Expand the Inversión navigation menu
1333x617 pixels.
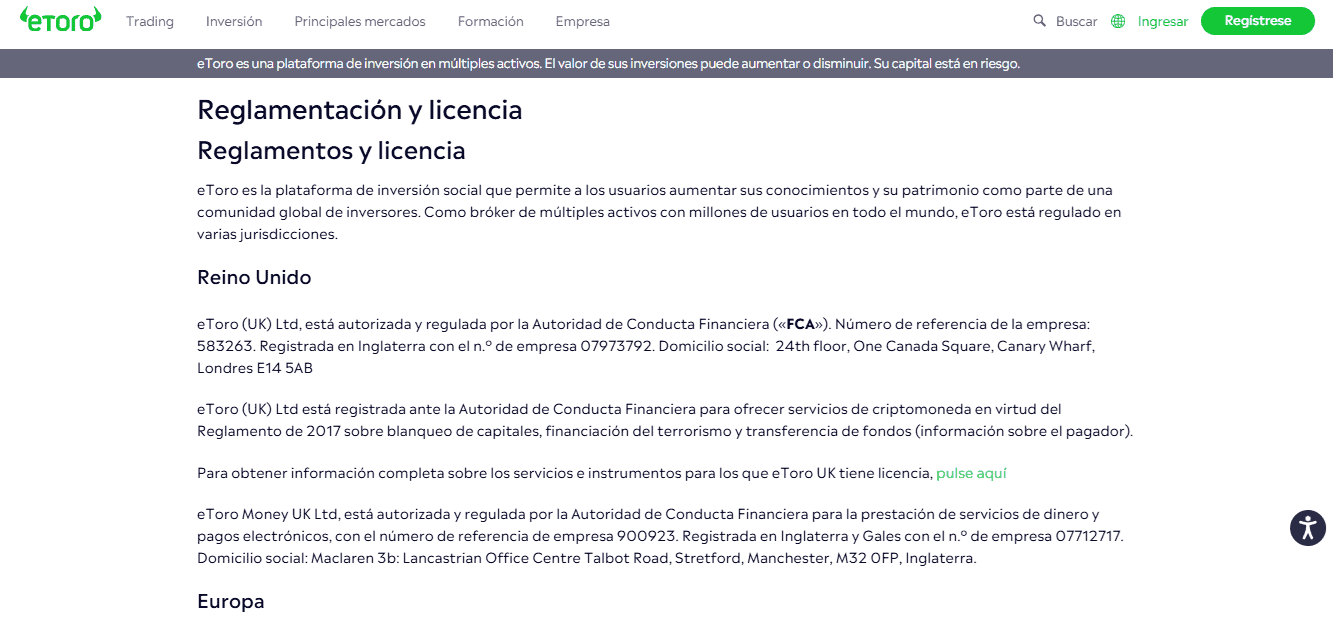[234, 21]
